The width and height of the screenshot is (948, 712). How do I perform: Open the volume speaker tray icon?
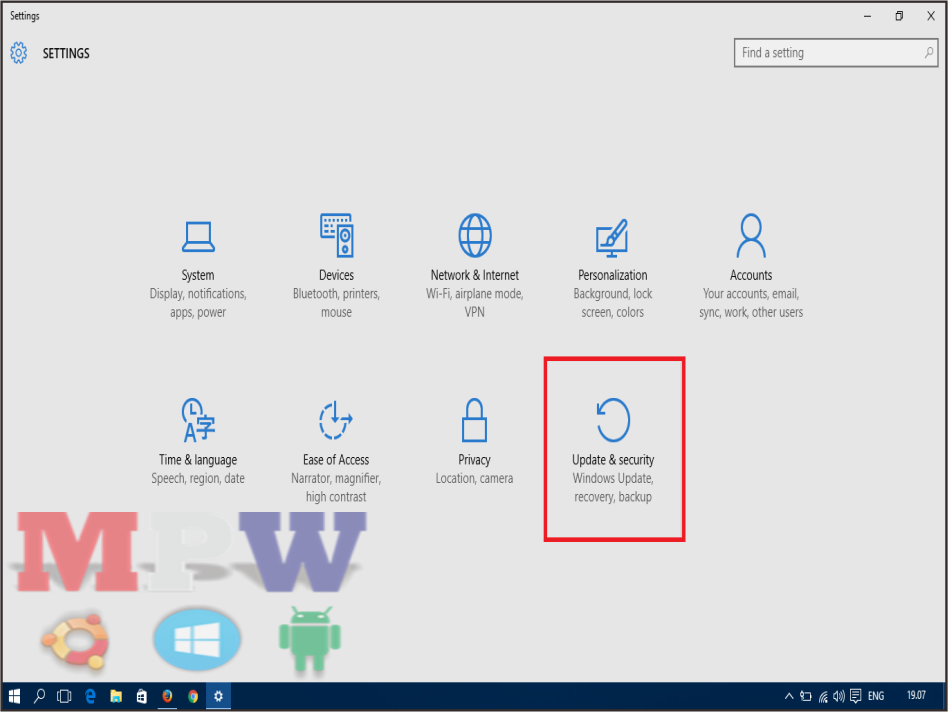(839, 696)
